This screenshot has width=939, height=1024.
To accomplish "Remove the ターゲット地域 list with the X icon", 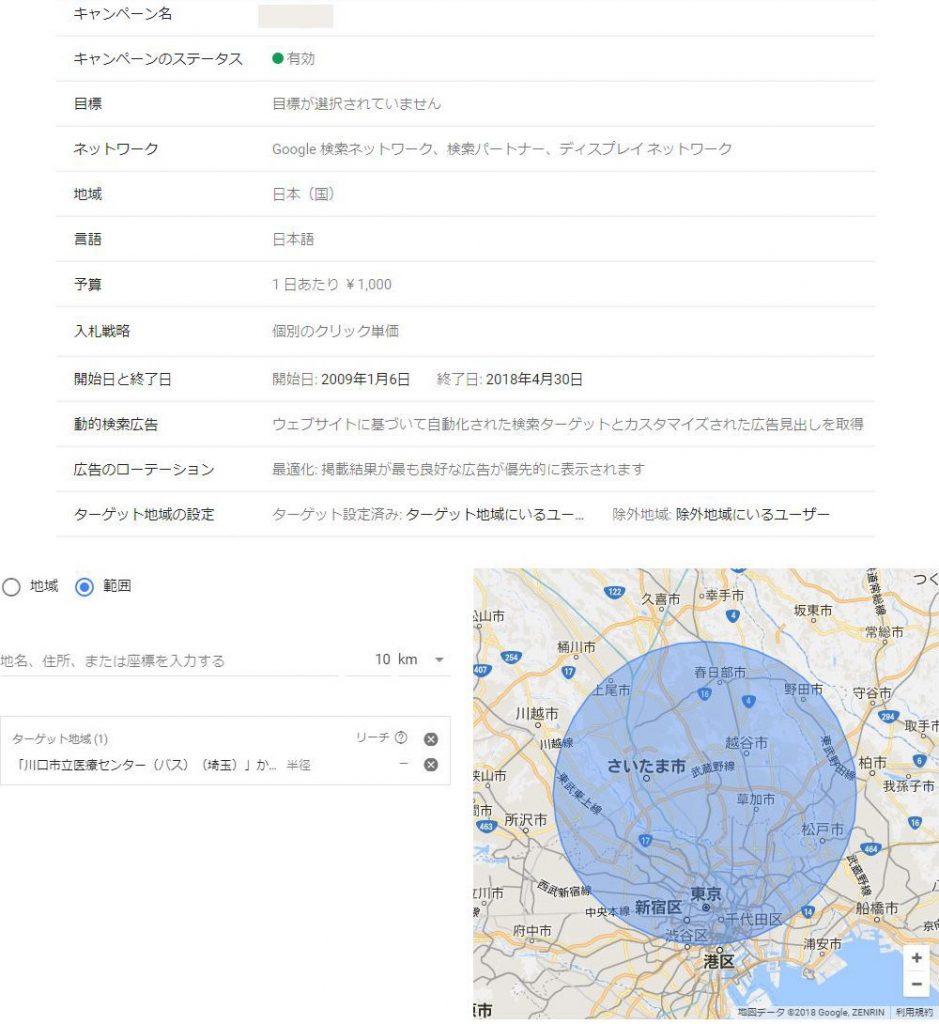I will pyautogui.click(x=430, y=738).
